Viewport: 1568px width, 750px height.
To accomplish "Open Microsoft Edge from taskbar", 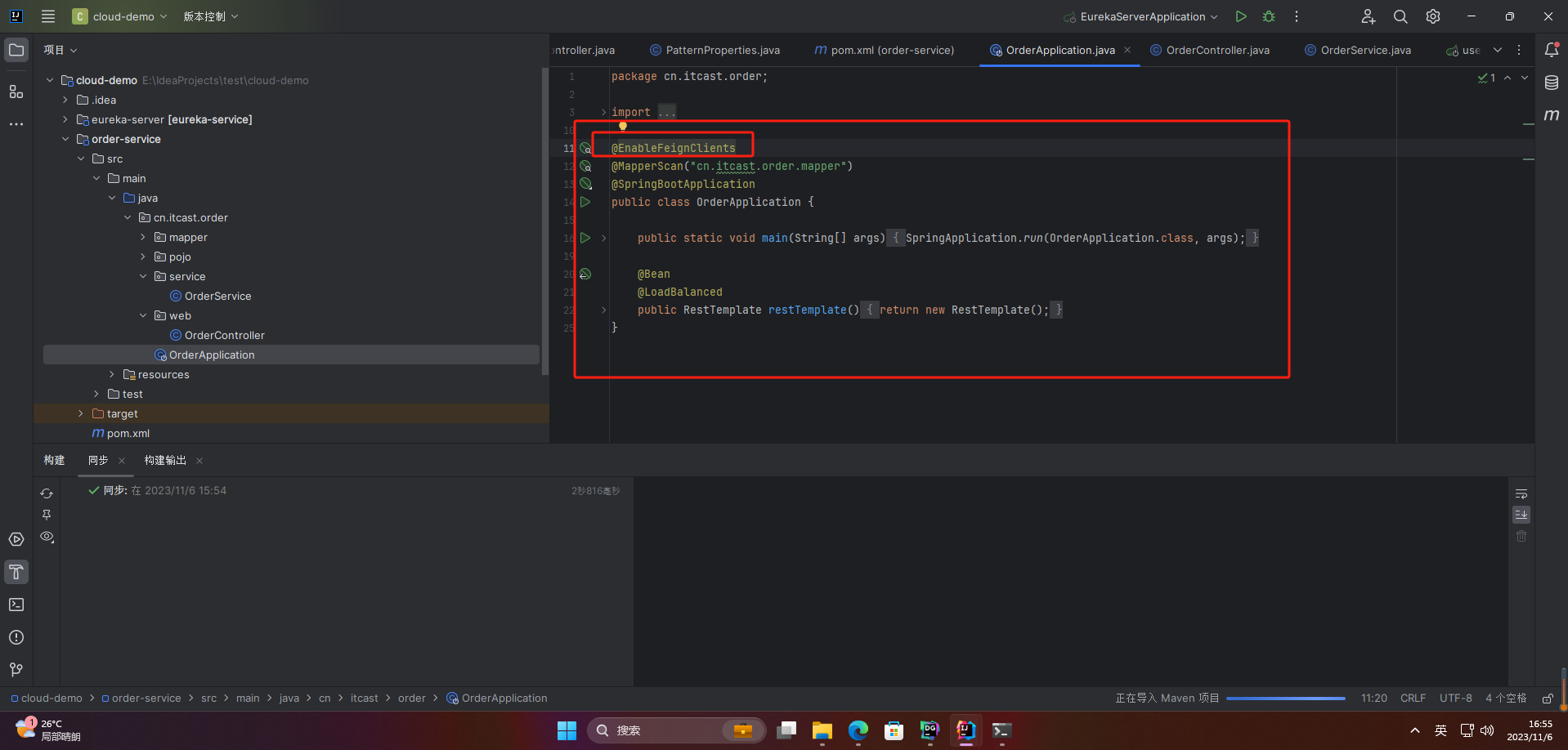I will pyautogui.click(x=858, y=730).
